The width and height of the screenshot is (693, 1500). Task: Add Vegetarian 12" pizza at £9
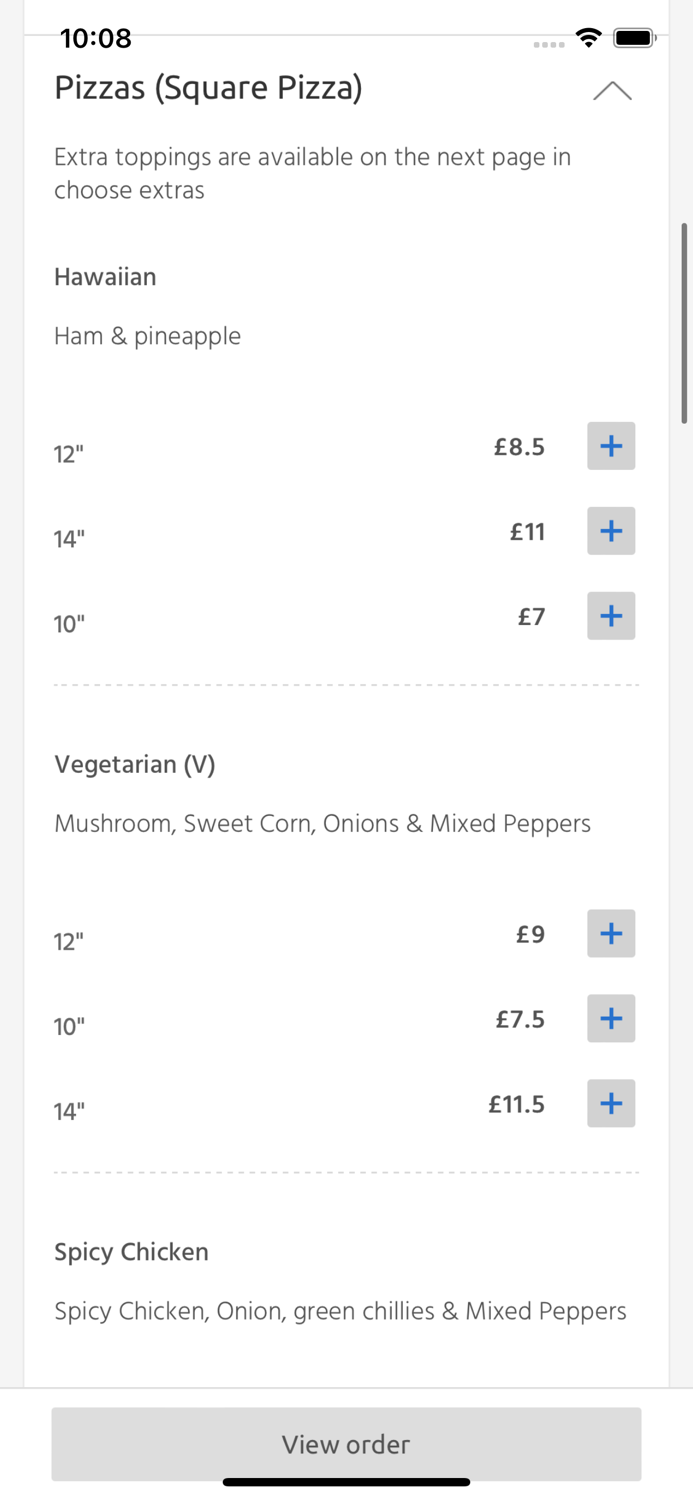point(611,934)
